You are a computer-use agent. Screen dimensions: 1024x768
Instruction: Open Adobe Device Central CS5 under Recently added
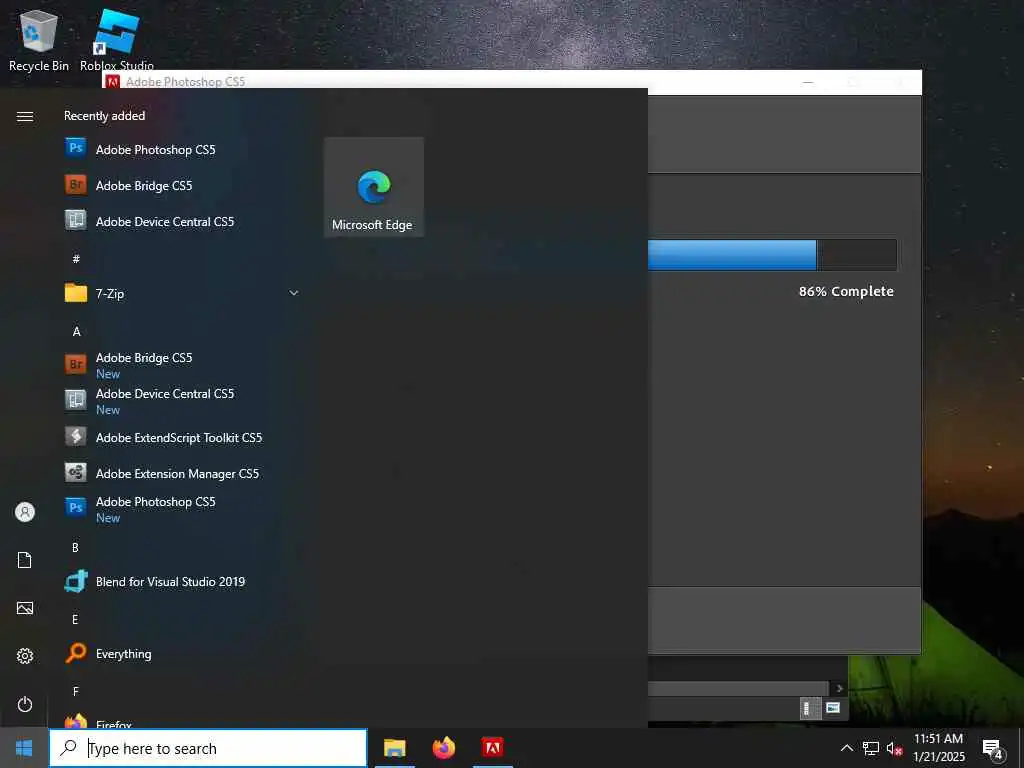182,221
